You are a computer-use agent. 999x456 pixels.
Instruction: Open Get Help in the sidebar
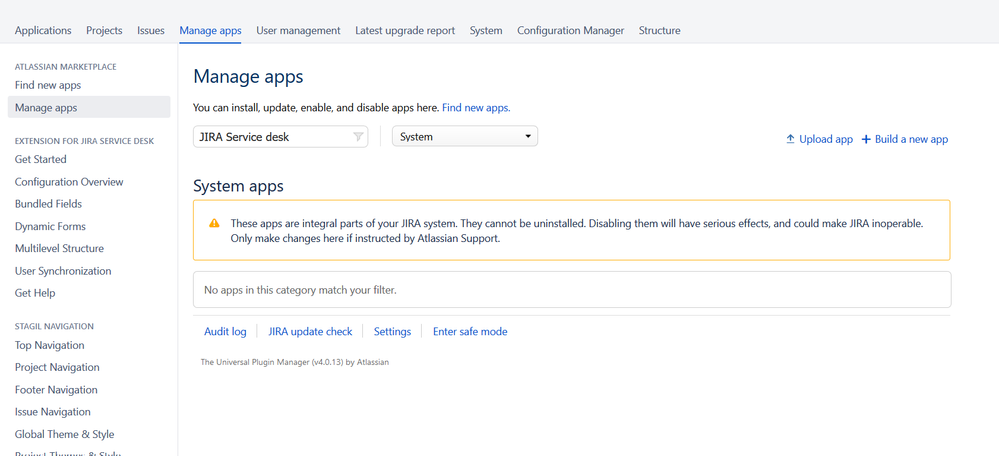[35, 293]
